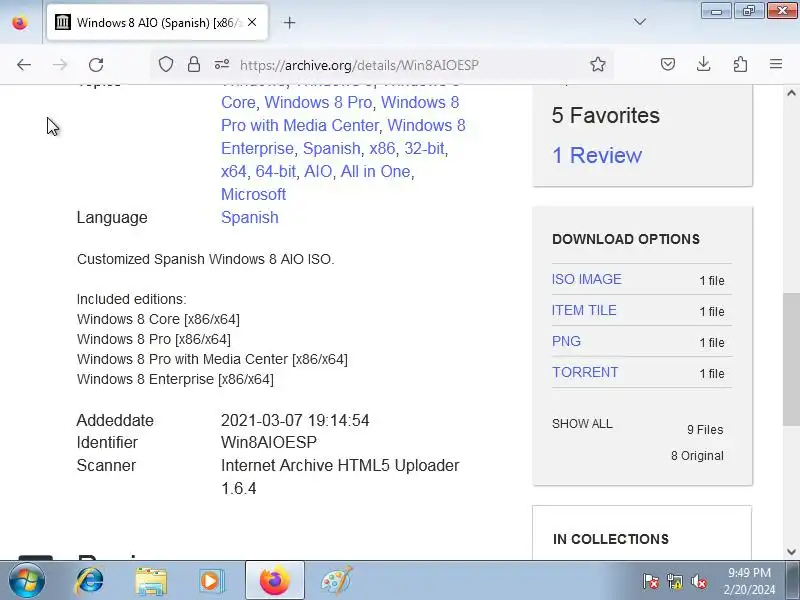Open the Windows 8 Pro topic link
This screenshot has height=600, width=800.
point(318,102)
